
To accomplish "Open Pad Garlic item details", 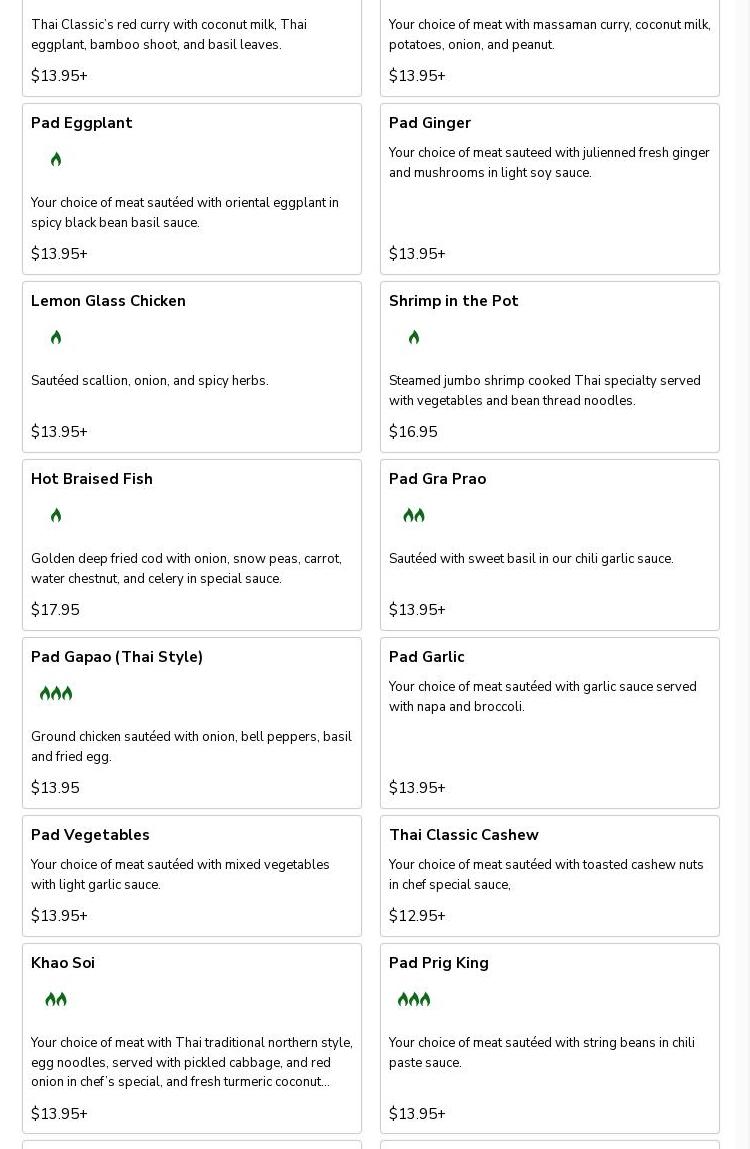I will [427, 657].
